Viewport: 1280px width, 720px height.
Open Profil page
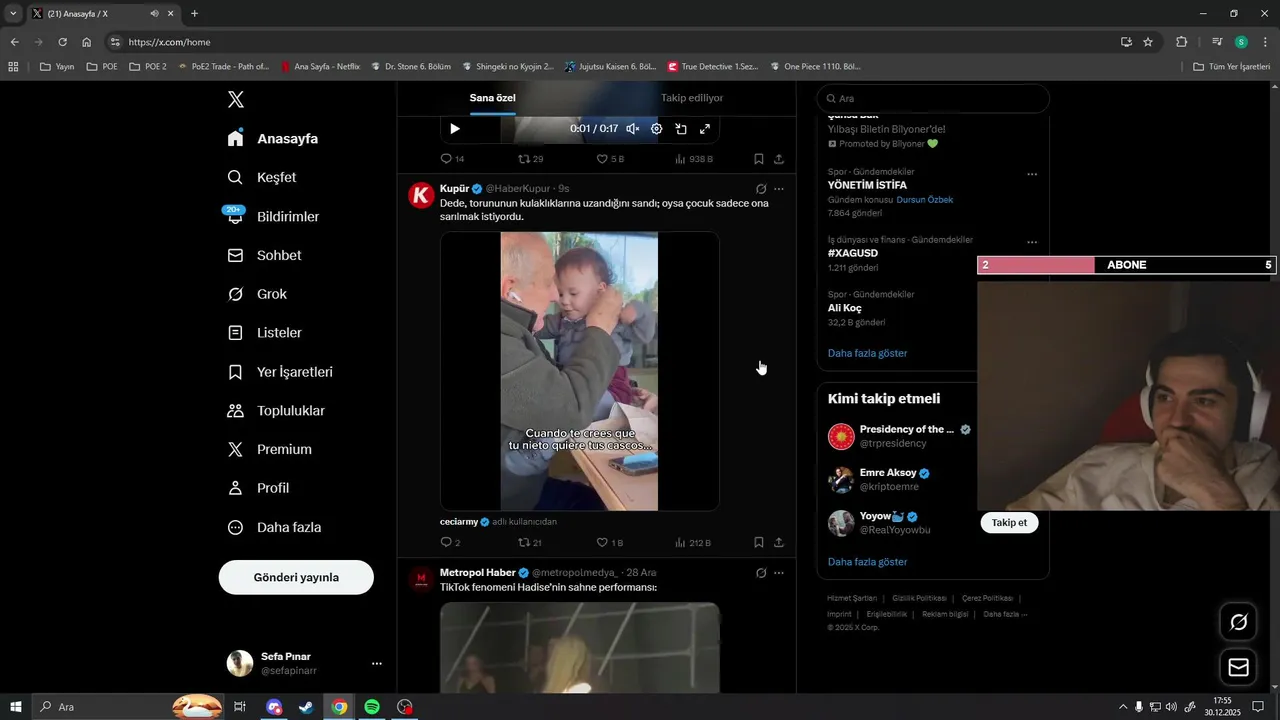coord(258,488)
